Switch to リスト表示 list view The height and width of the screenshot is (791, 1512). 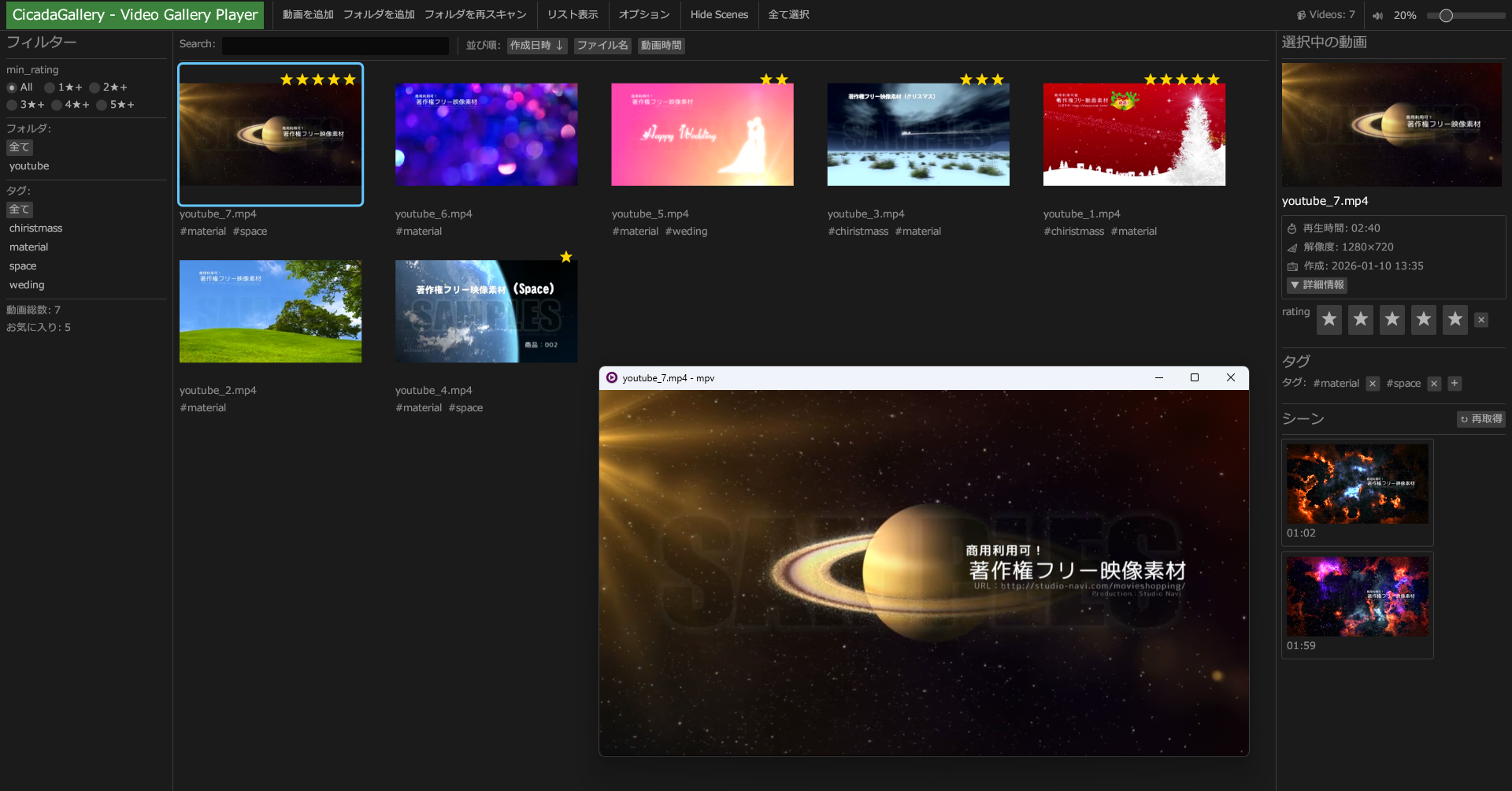coord(573,15)
